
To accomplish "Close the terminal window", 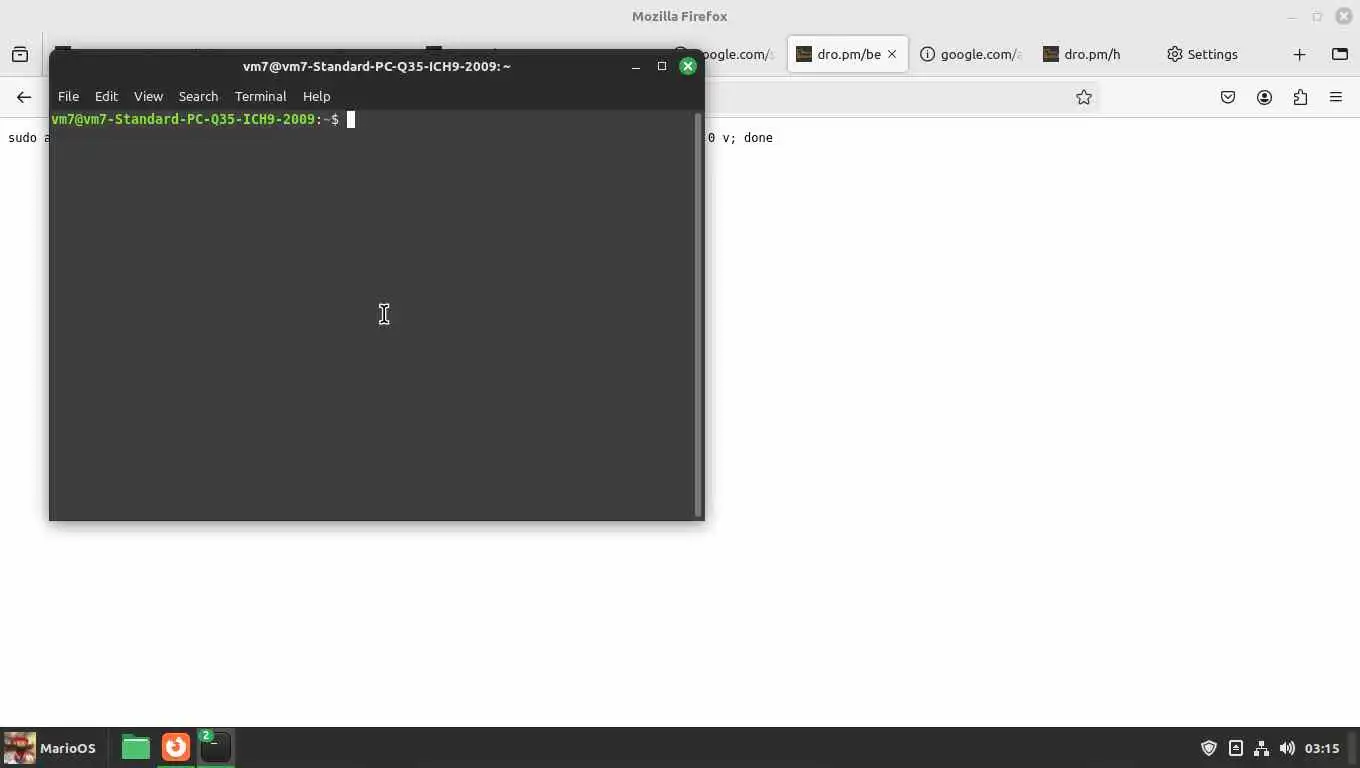I will (687, 66).
